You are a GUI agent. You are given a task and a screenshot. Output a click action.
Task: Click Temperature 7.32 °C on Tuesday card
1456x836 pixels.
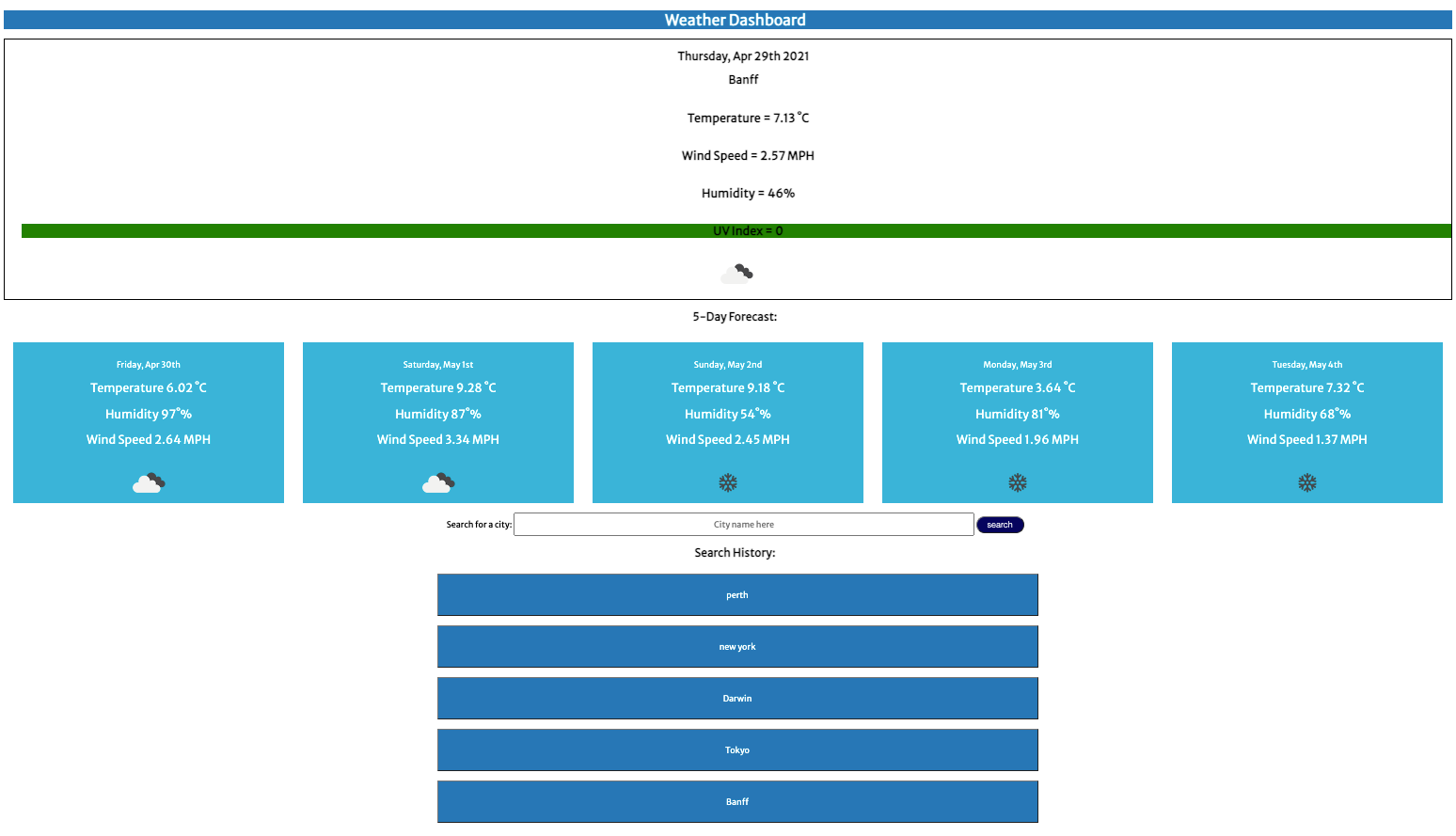click(1307, 387)
